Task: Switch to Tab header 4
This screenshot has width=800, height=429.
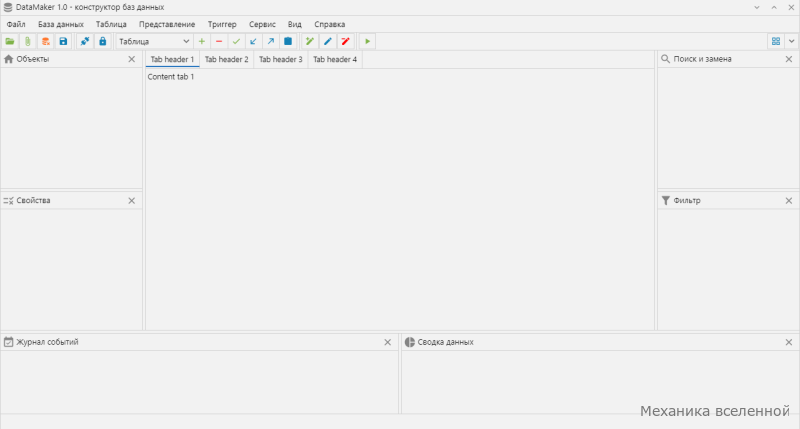Action: tap(335, 59)
